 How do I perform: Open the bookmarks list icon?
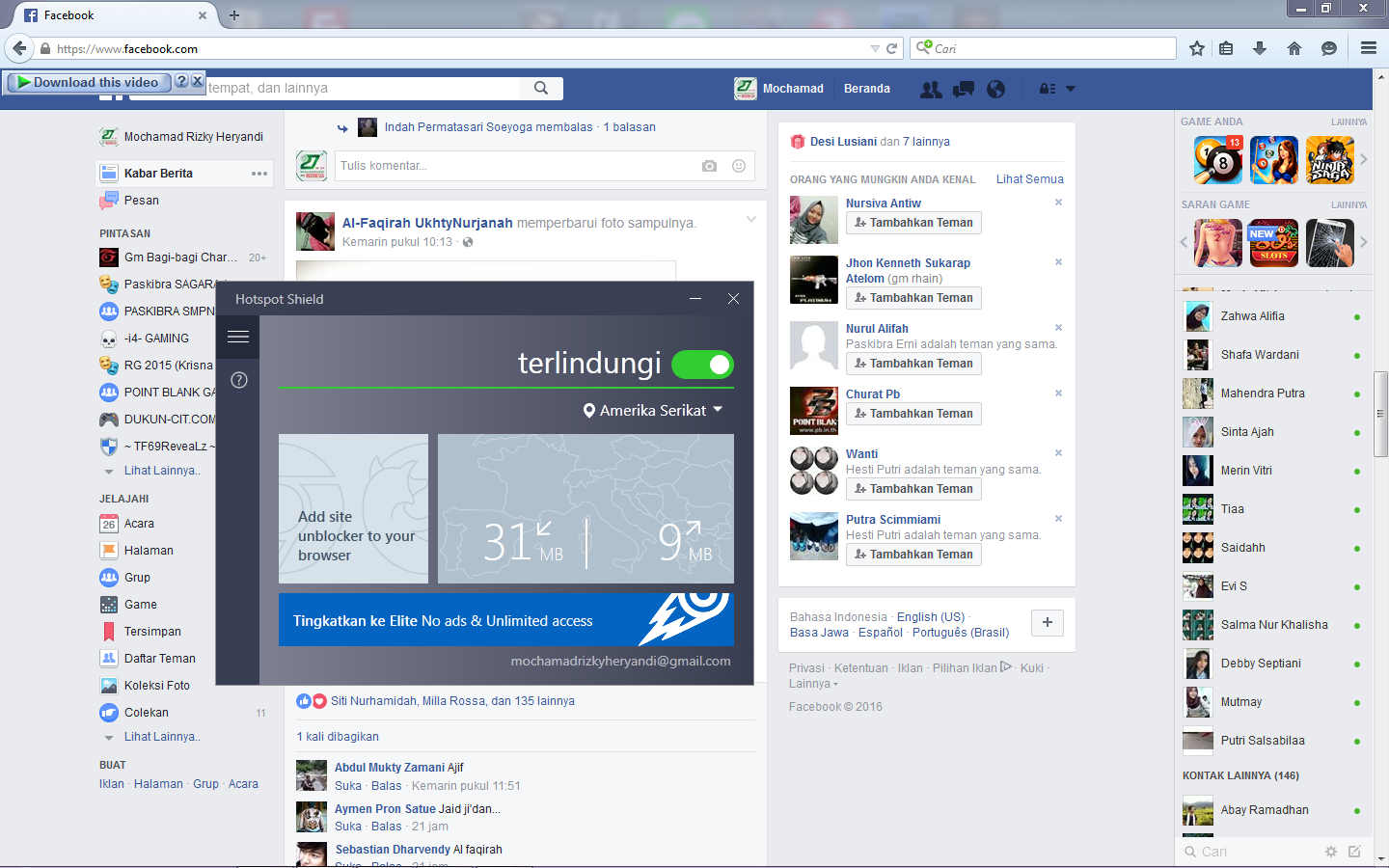click(x=1226, y=48)
